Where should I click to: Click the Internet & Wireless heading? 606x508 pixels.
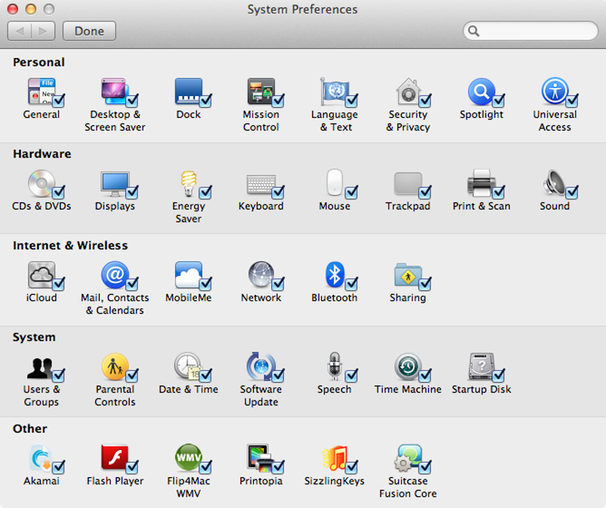(70, 245)
